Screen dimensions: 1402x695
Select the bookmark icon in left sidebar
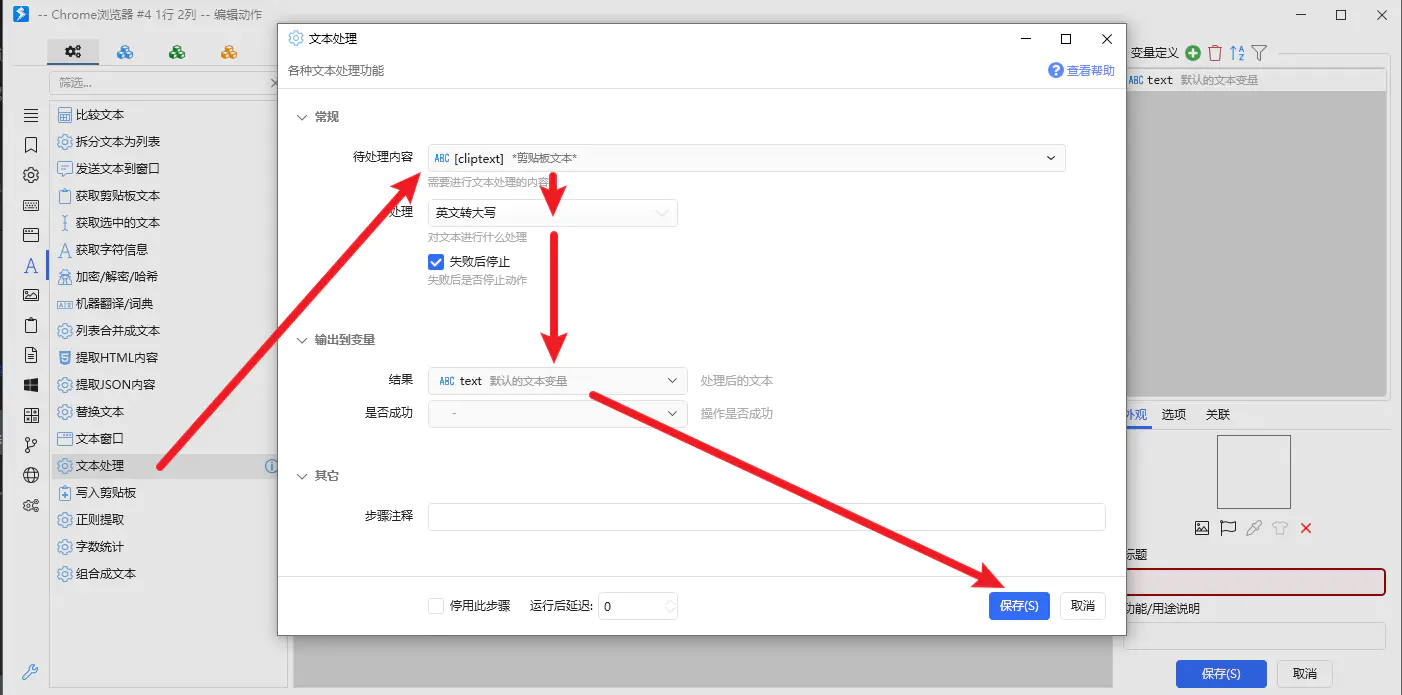(31, 145)
